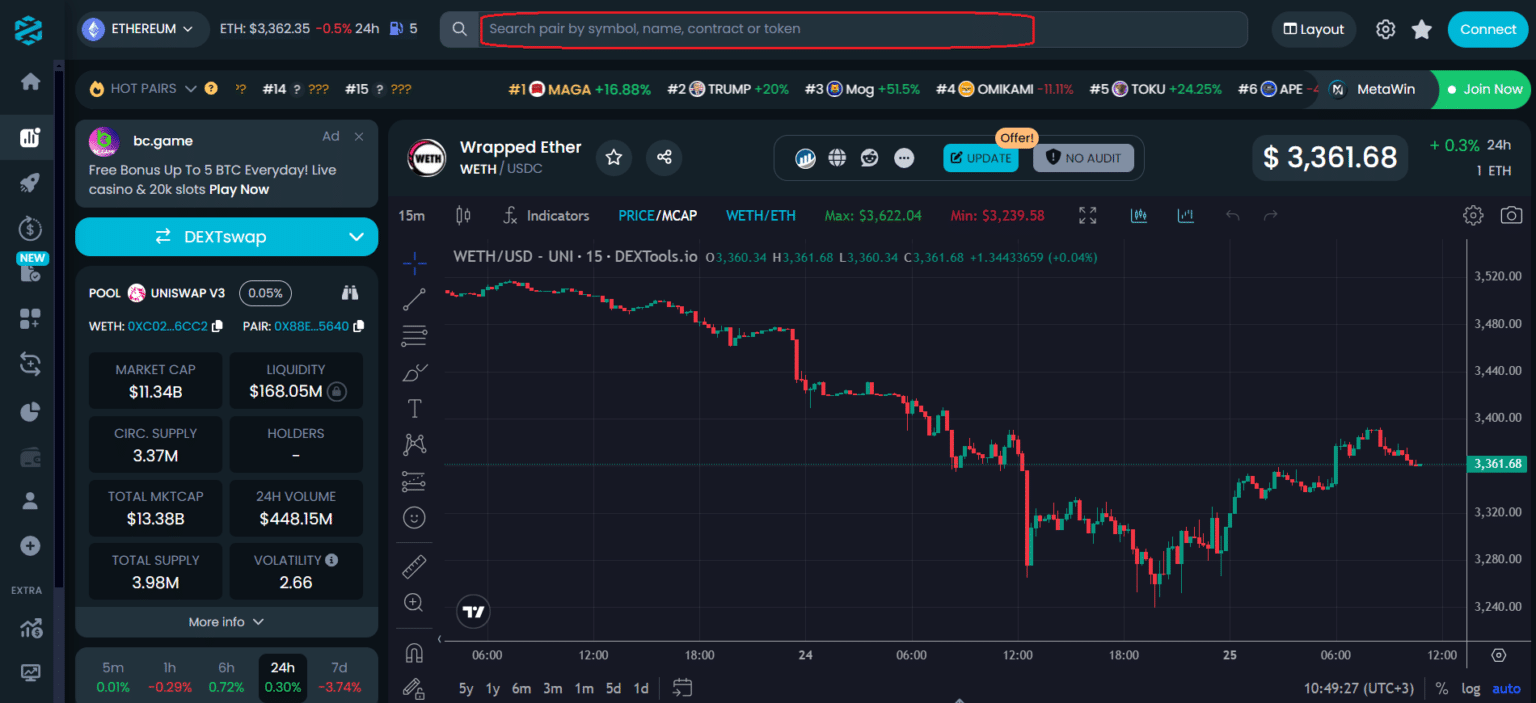This screenshot has width=1536, height=703.
Task: Collapse the DEXTswap panel chevron
Action: pyautogui.click(x=356, y=237)
